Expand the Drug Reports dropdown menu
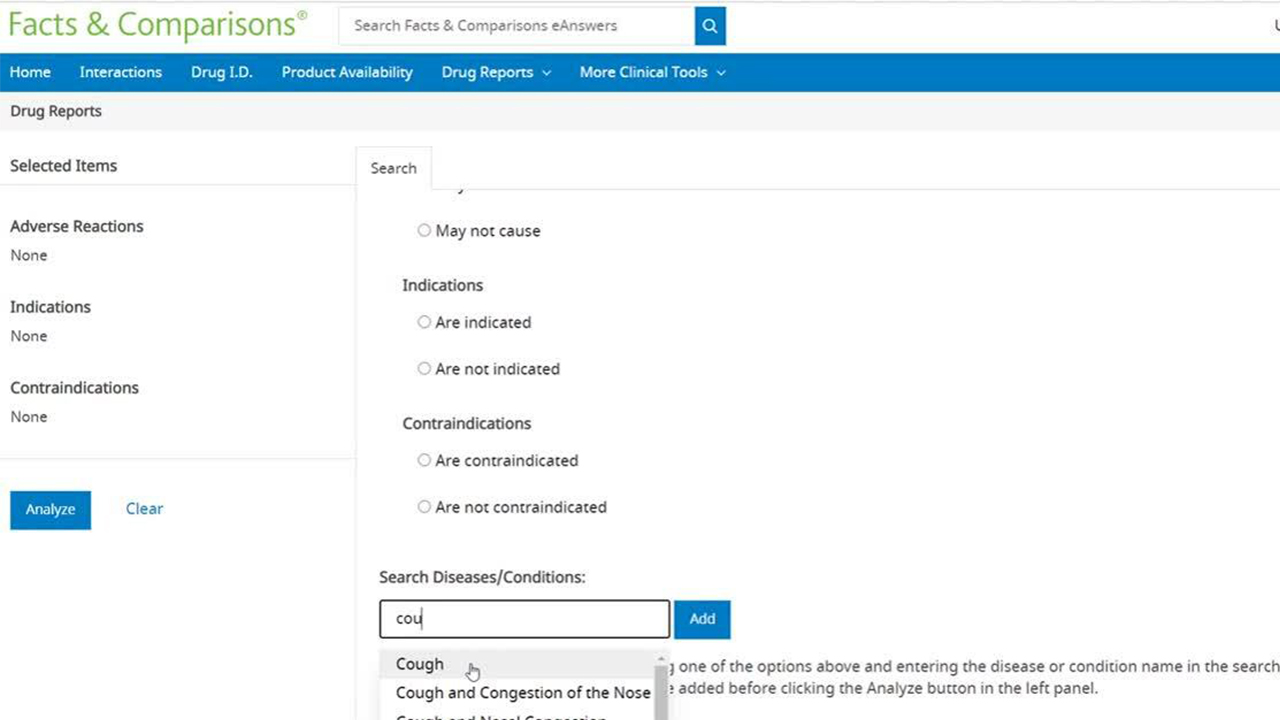 click(496, 72)
